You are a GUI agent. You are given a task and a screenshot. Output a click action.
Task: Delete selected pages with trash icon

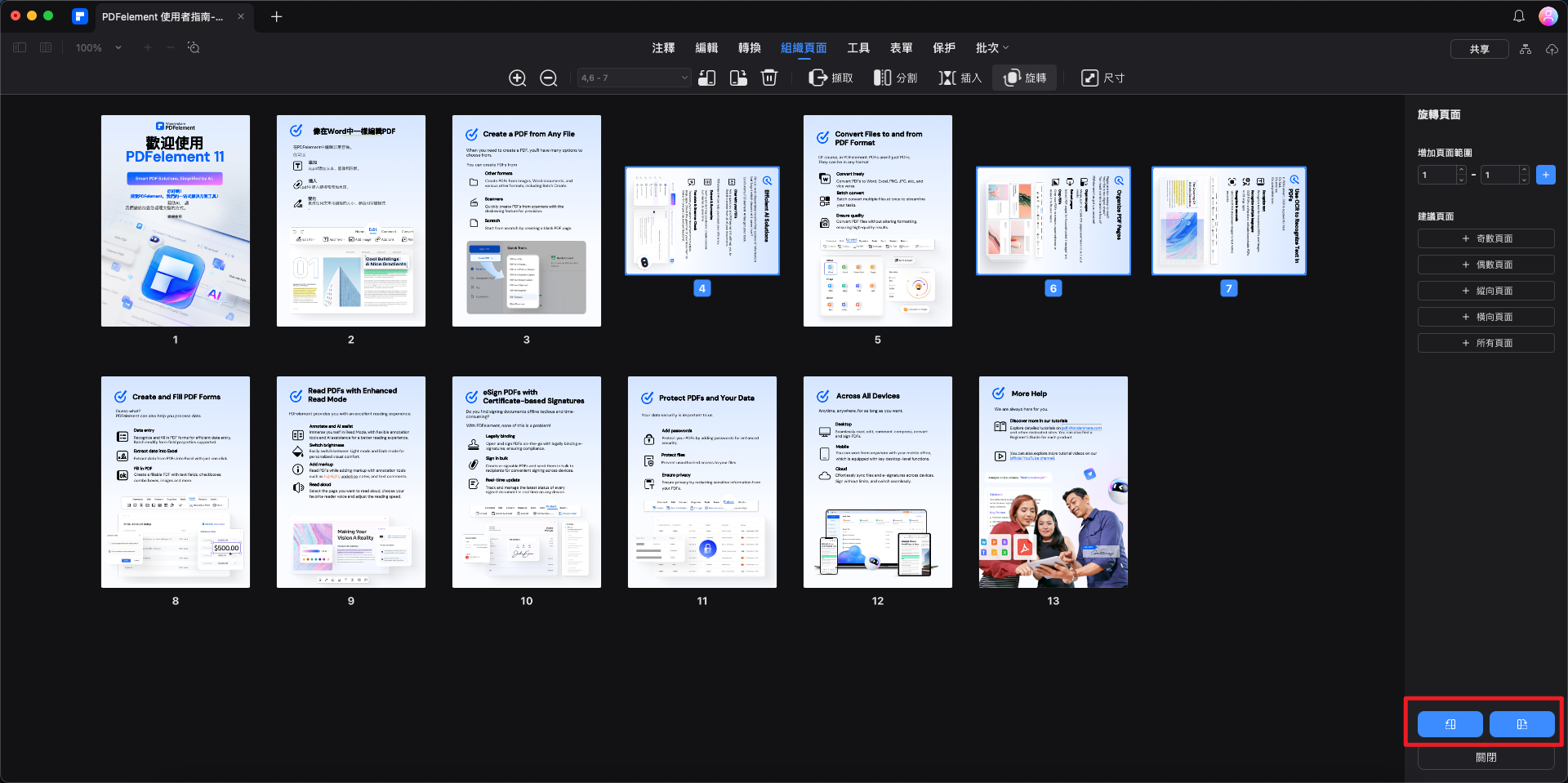(769, 78)
